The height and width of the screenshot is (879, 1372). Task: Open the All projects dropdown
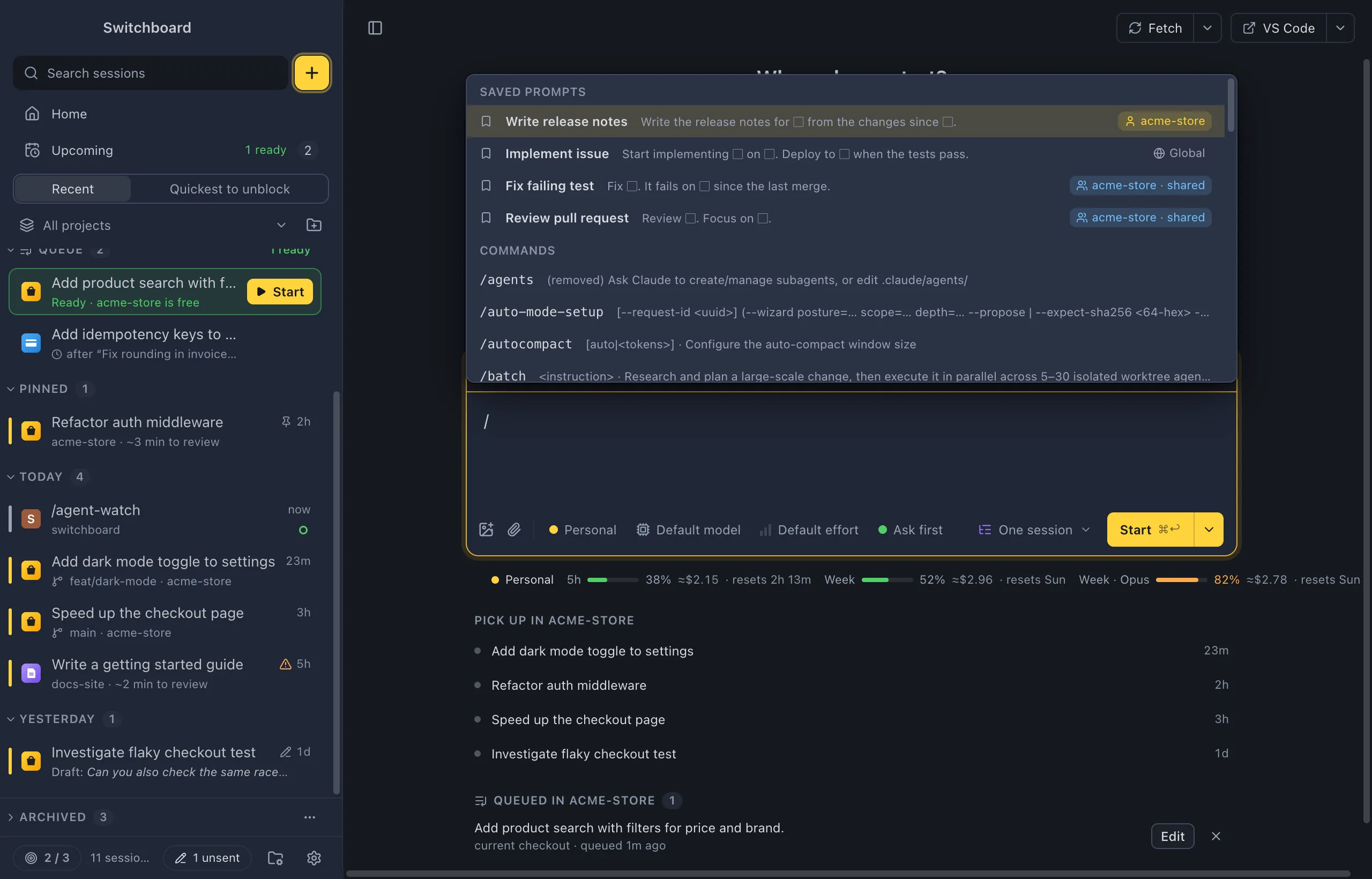coord(153,225)
